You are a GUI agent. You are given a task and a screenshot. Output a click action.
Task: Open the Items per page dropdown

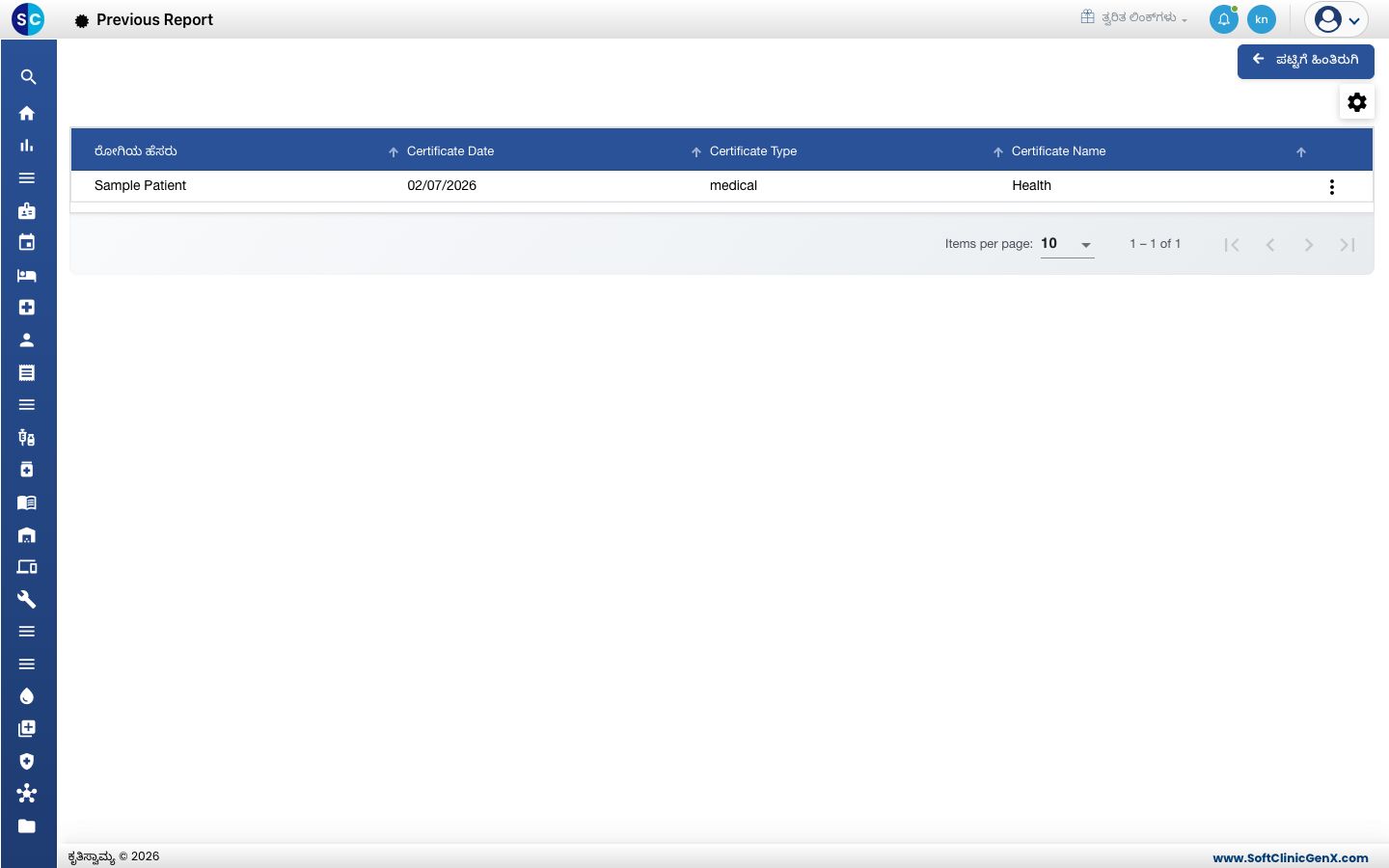1067,244
